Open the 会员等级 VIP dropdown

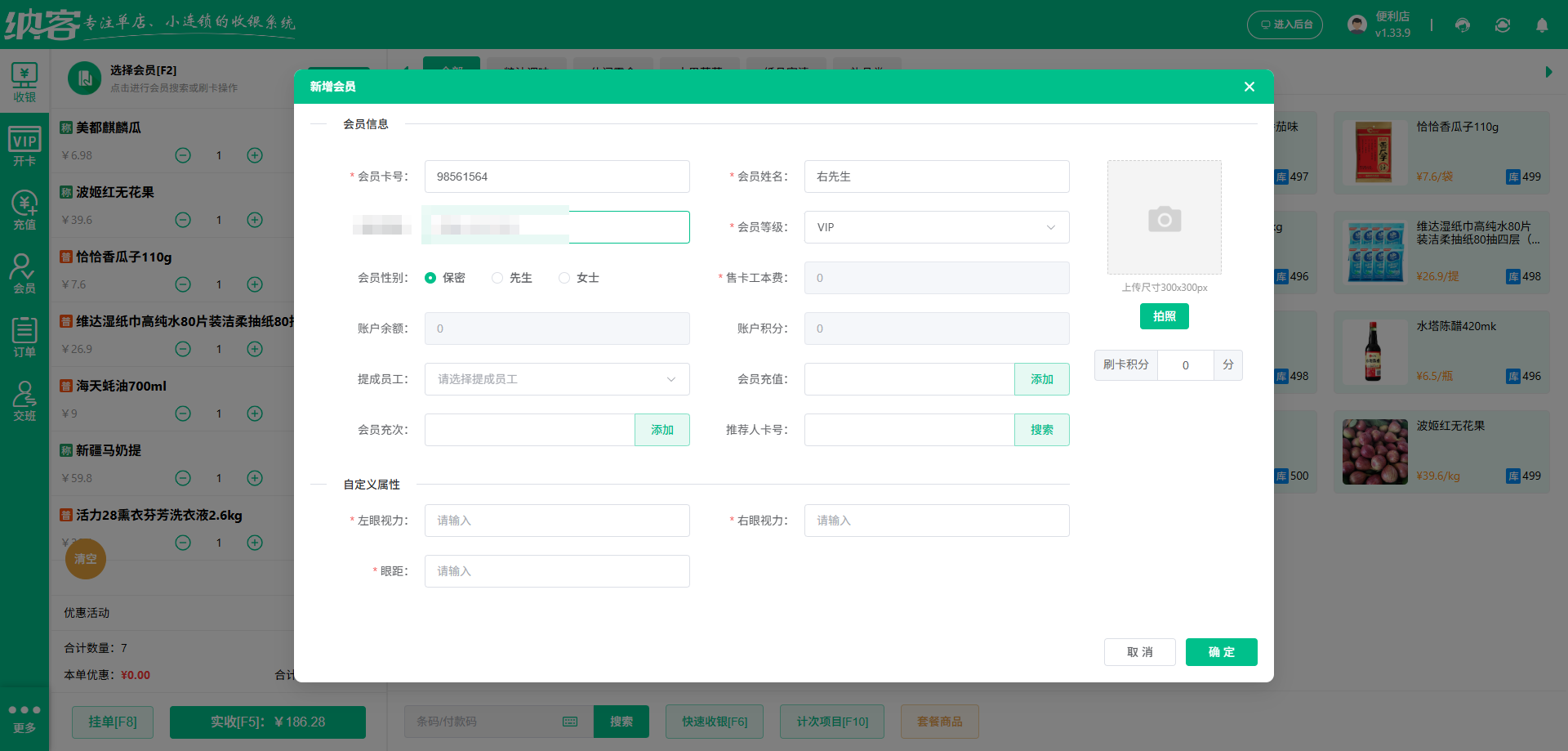936,227
